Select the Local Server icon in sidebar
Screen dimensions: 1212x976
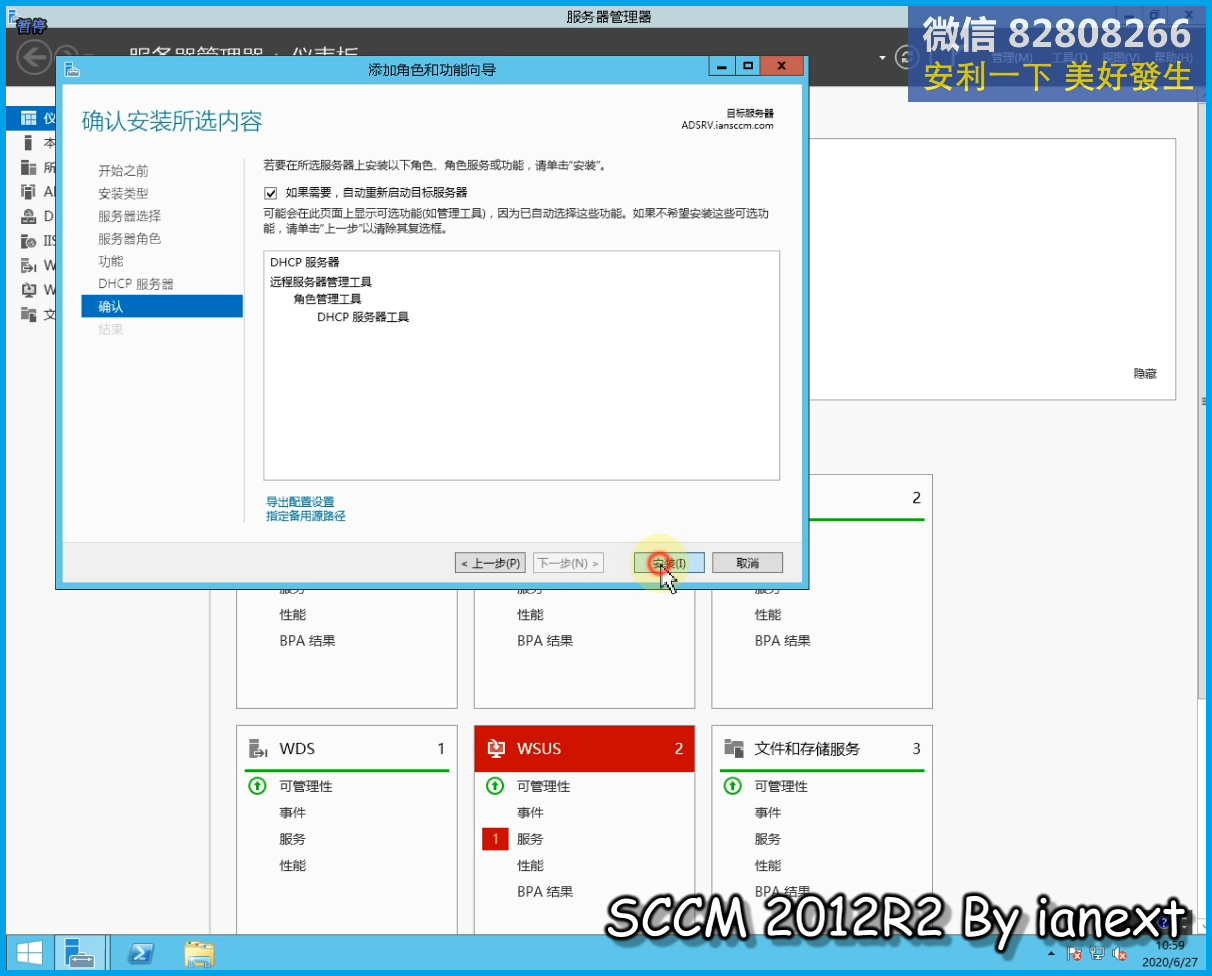tap(28, 143)
